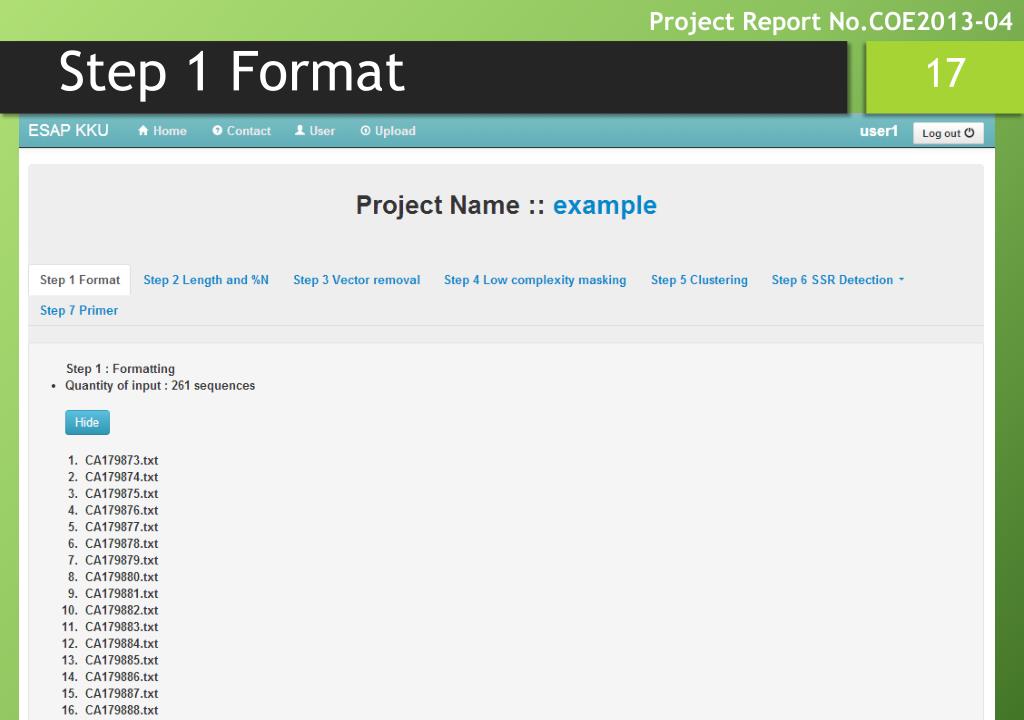Select file CA179882.txt

pos(121,610)
